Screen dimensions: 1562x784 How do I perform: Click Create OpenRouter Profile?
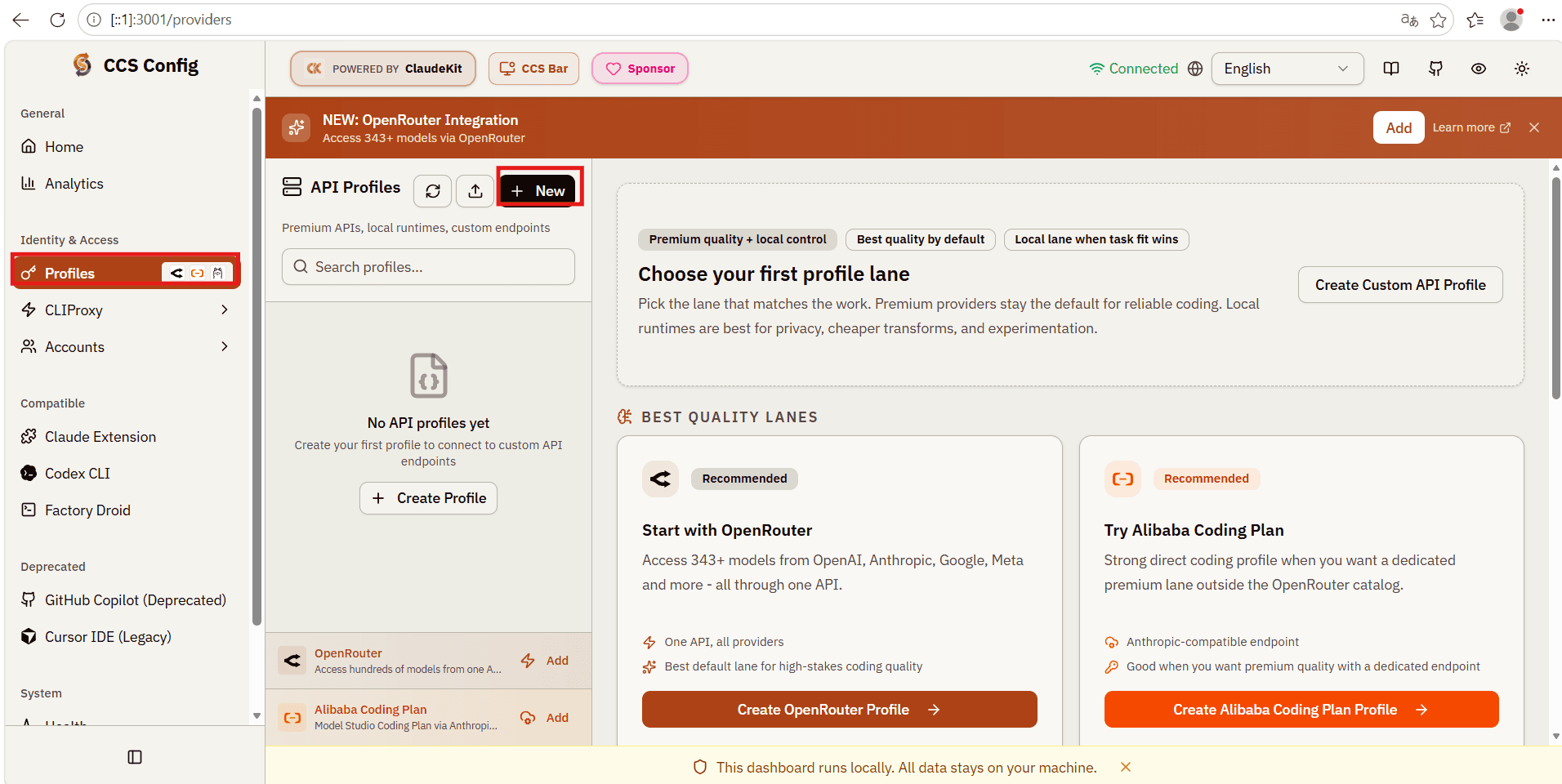839,710
